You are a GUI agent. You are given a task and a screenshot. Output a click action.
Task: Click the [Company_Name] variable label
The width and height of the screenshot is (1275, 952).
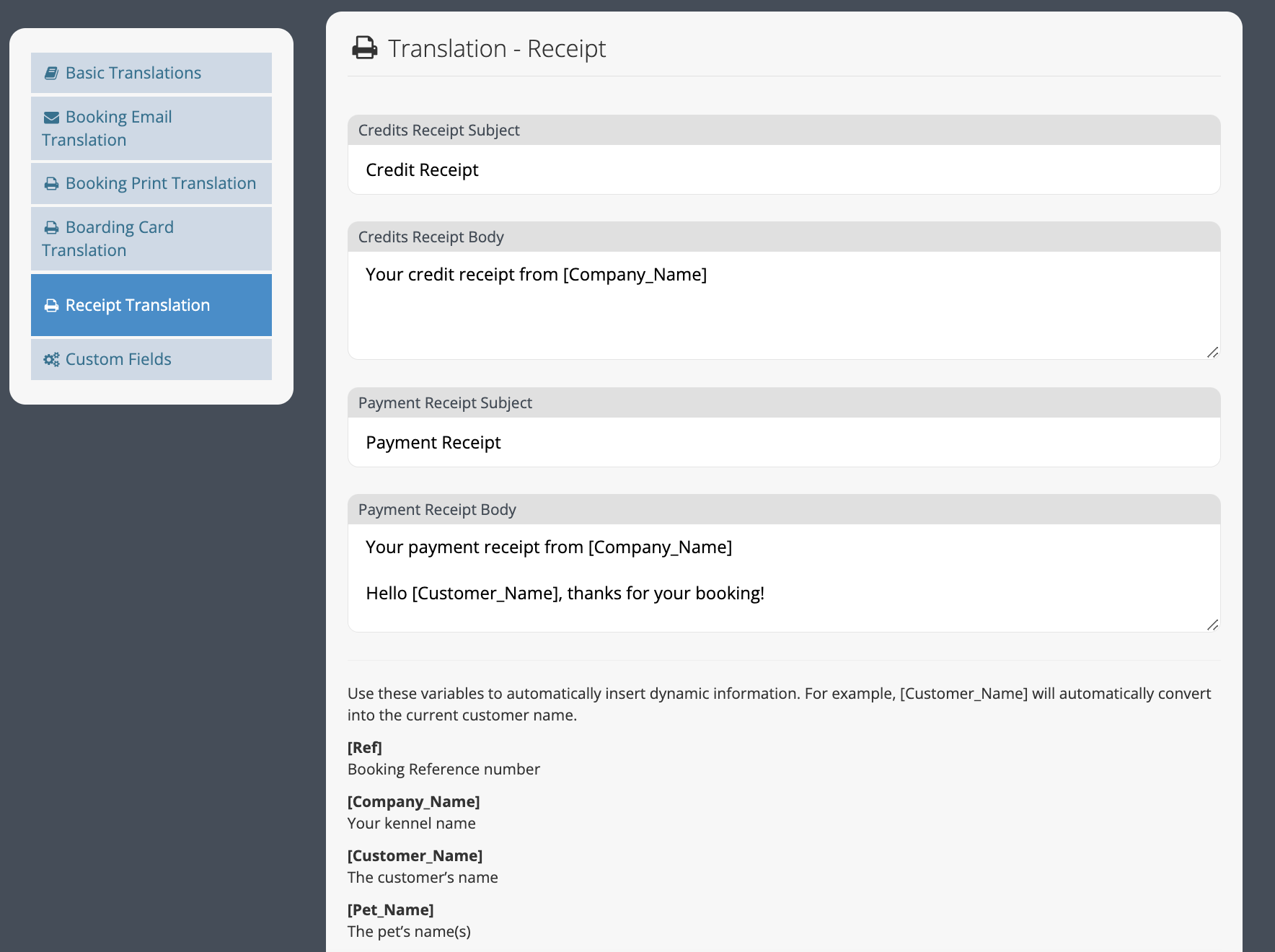point(414,801)
